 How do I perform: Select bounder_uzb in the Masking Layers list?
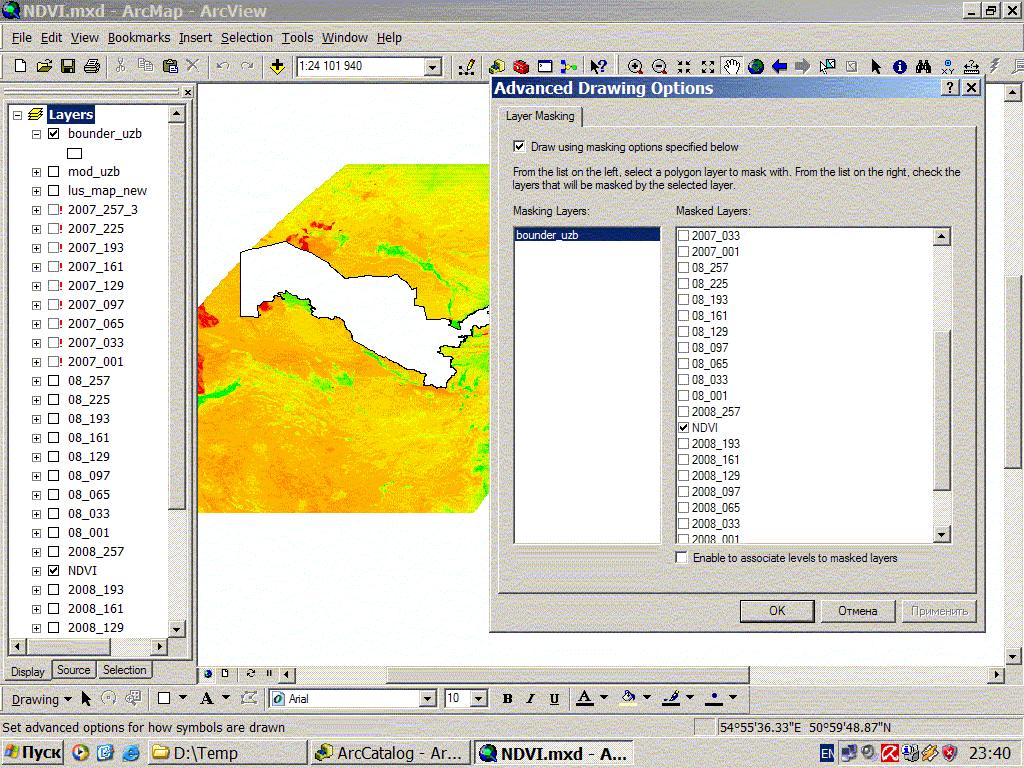click(547, 235)
